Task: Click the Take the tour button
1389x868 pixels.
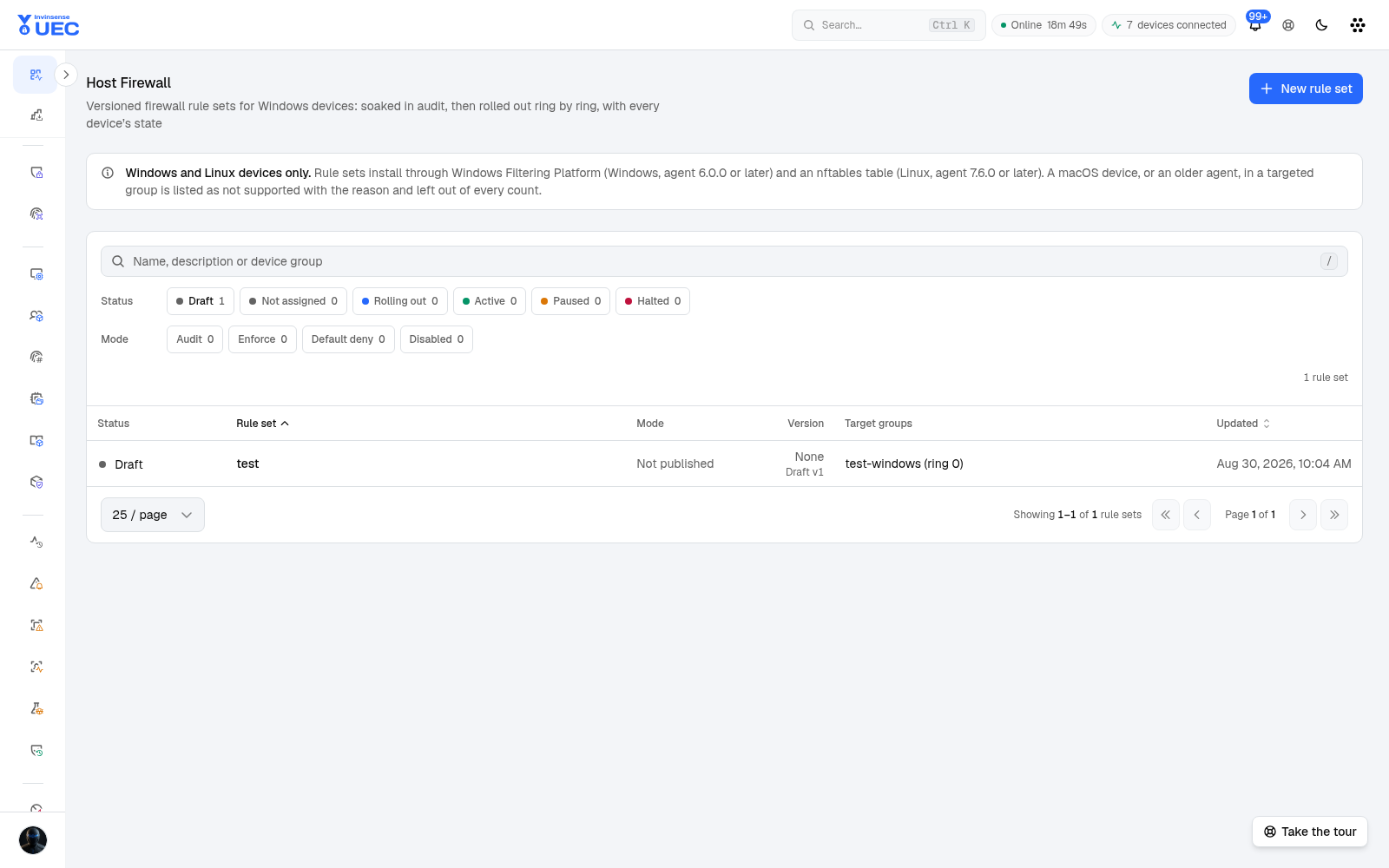Action: [x=1310, y=832]
